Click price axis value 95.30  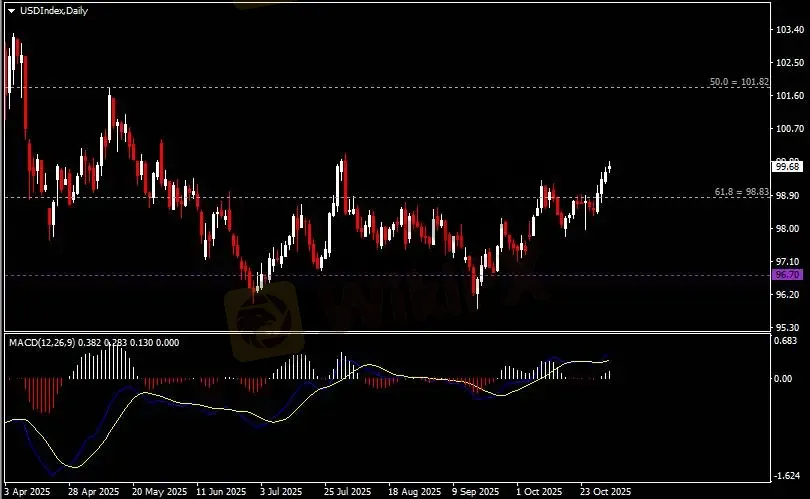point(788,328)
